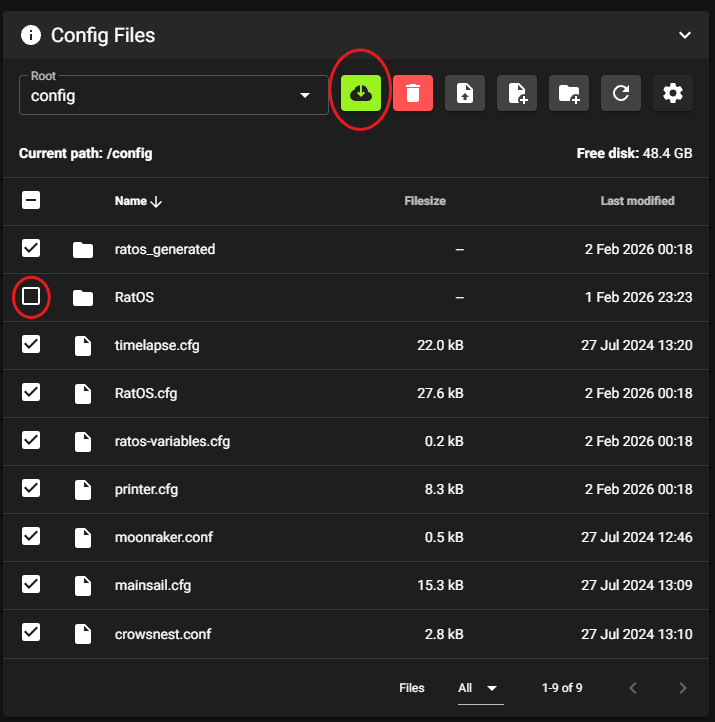Click the printer.cfg file icon
715x722 pixels.
point(83,490)
